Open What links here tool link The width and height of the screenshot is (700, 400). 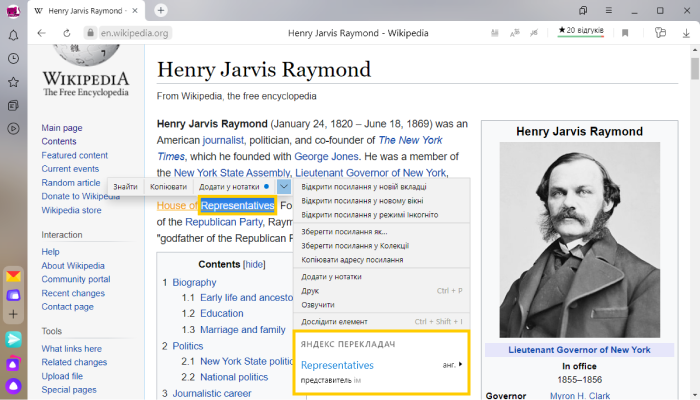pos(71,349)
